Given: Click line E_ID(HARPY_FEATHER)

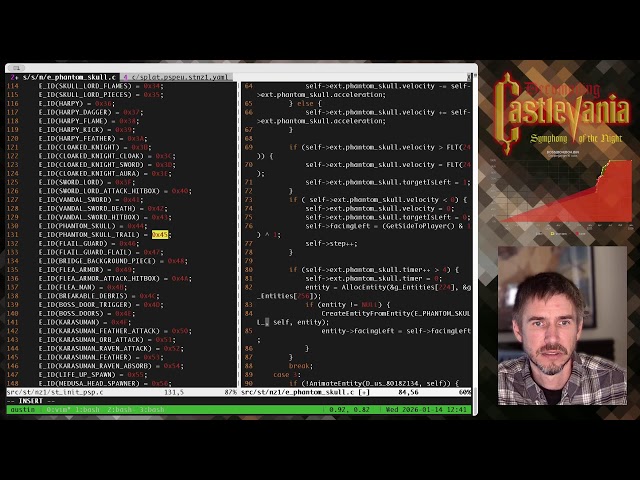Looking at the screenshot, I should click(93, 138).
